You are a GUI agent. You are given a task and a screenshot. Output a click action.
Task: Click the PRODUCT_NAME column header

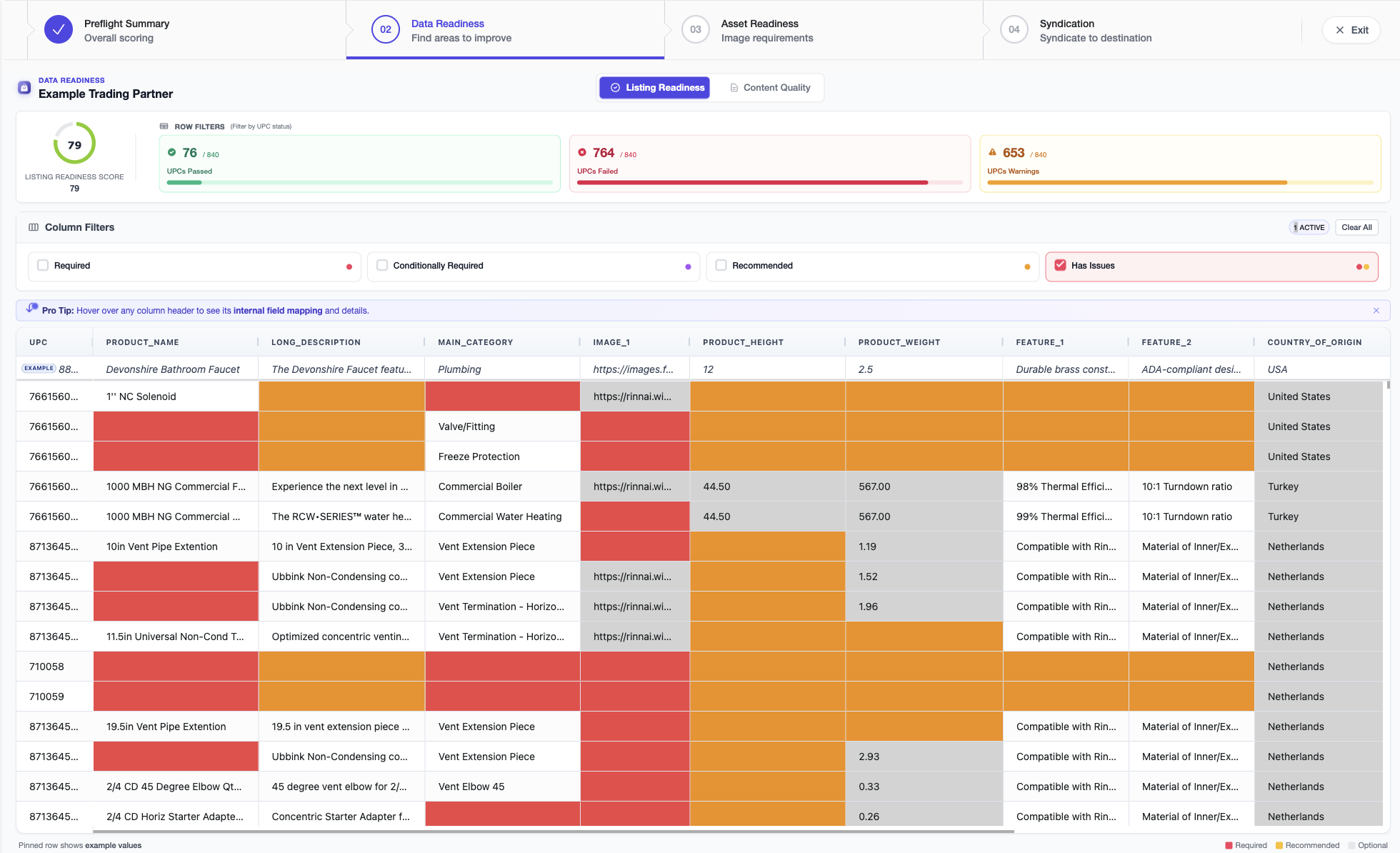143,342
